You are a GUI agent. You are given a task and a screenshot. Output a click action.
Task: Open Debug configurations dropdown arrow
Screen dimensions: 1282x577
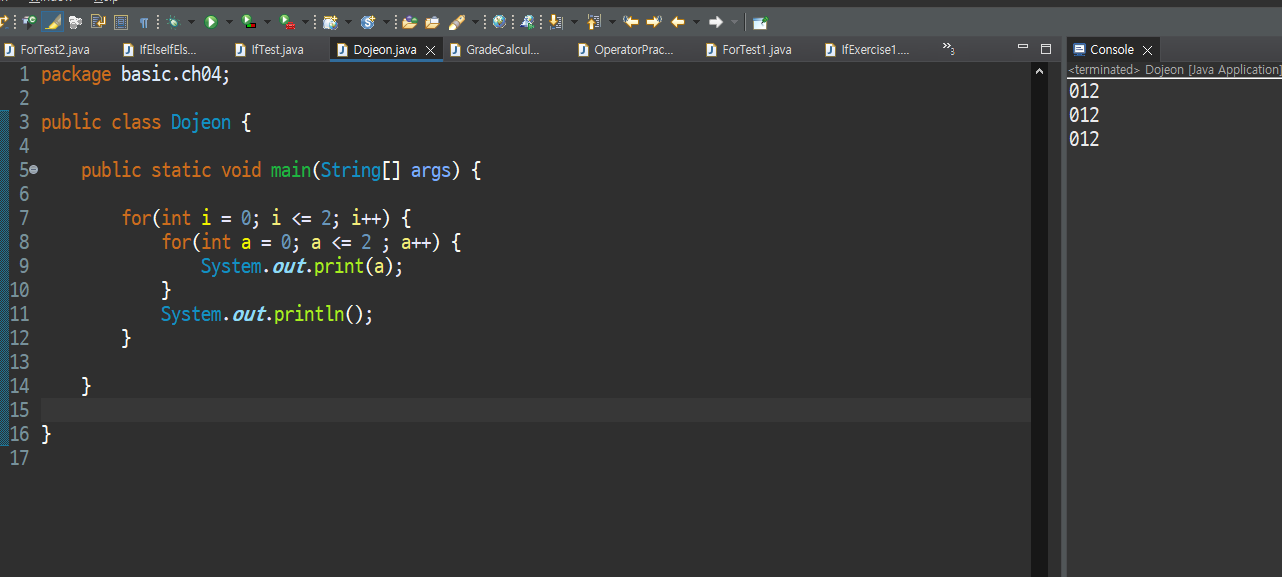pyautogui.click(x=191, y=22)
